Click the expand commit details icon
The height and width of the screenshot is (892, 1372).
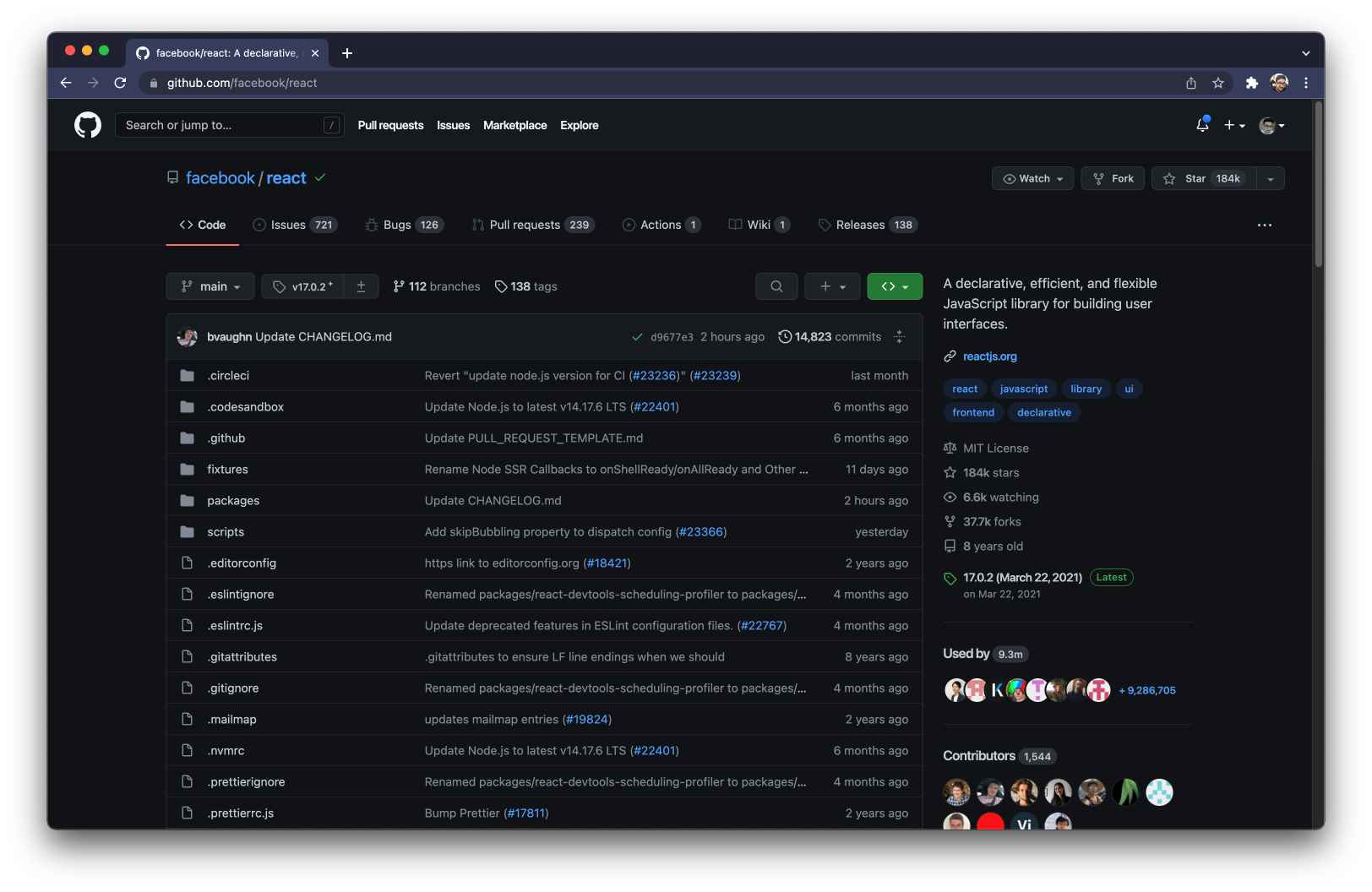[x=900, y=336]
